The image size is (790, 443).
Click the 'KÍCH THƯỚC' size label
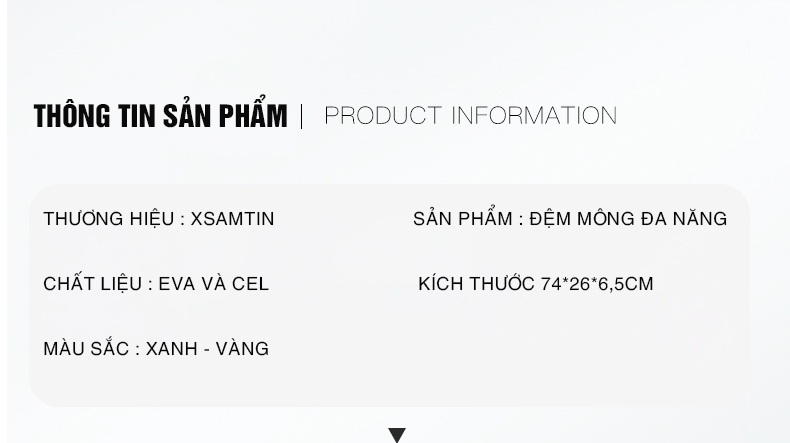476,284
